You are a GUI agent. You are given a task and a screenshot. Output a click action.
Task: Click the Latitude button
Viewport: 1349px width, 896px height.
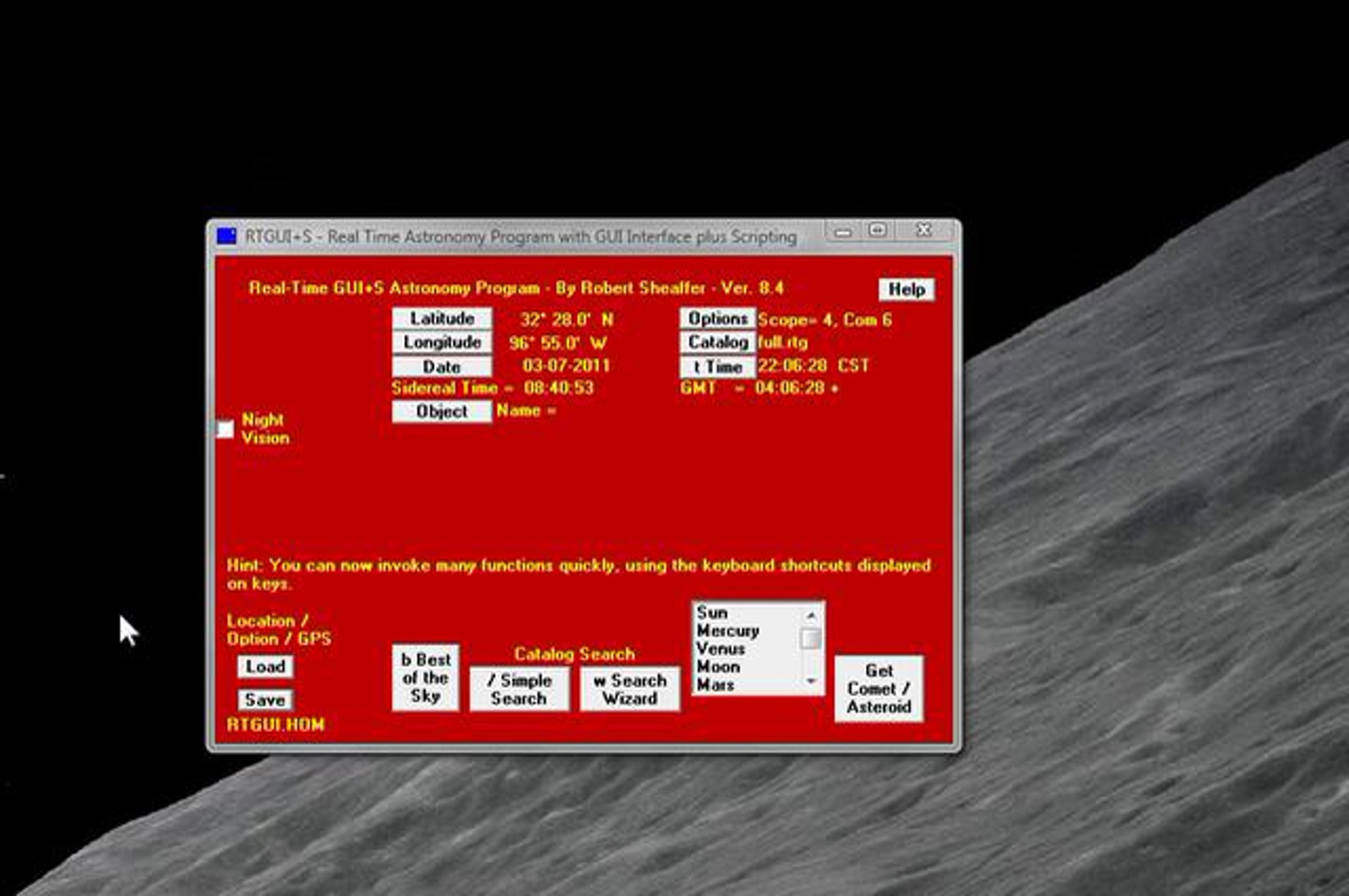point(442,318)
